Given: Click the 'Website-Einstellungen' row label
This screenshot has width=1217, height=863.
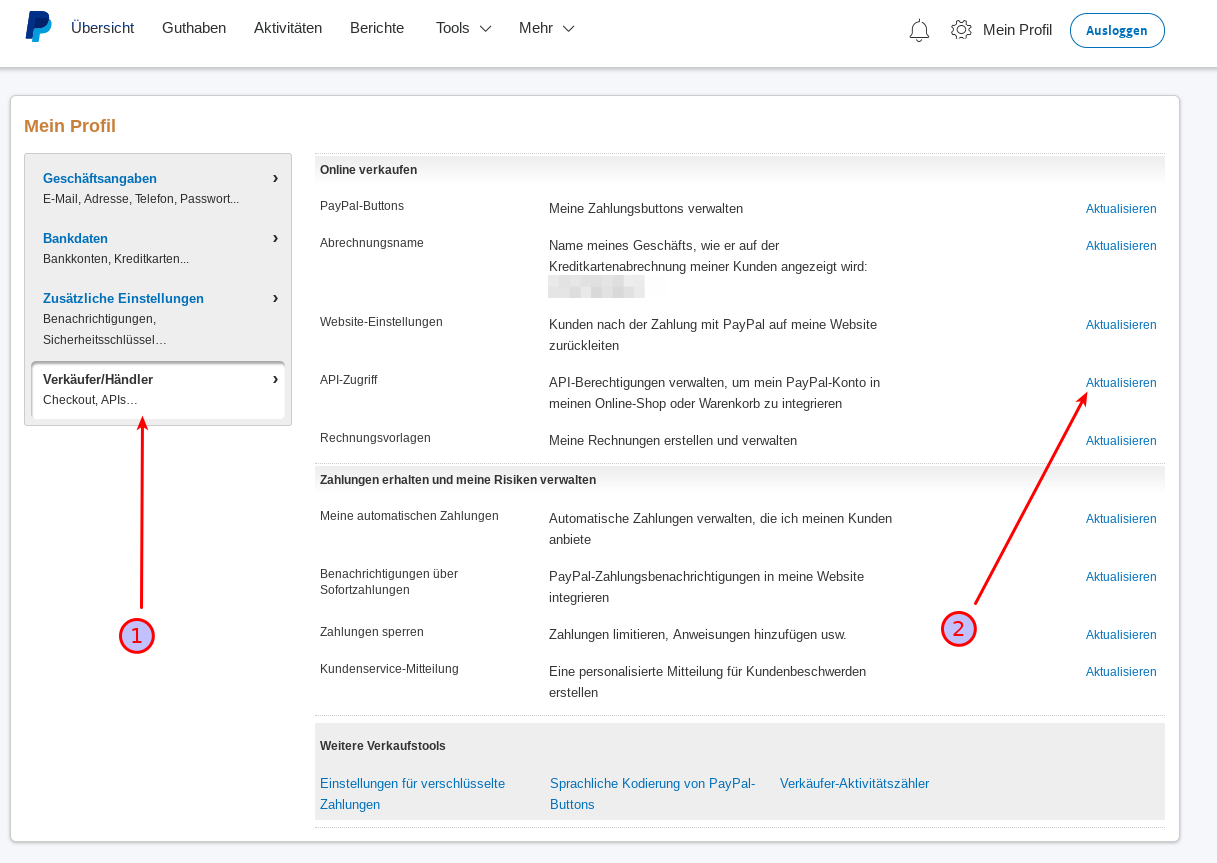Looking at the screenshot, I should pyautogui.click(x=381, y=322).
